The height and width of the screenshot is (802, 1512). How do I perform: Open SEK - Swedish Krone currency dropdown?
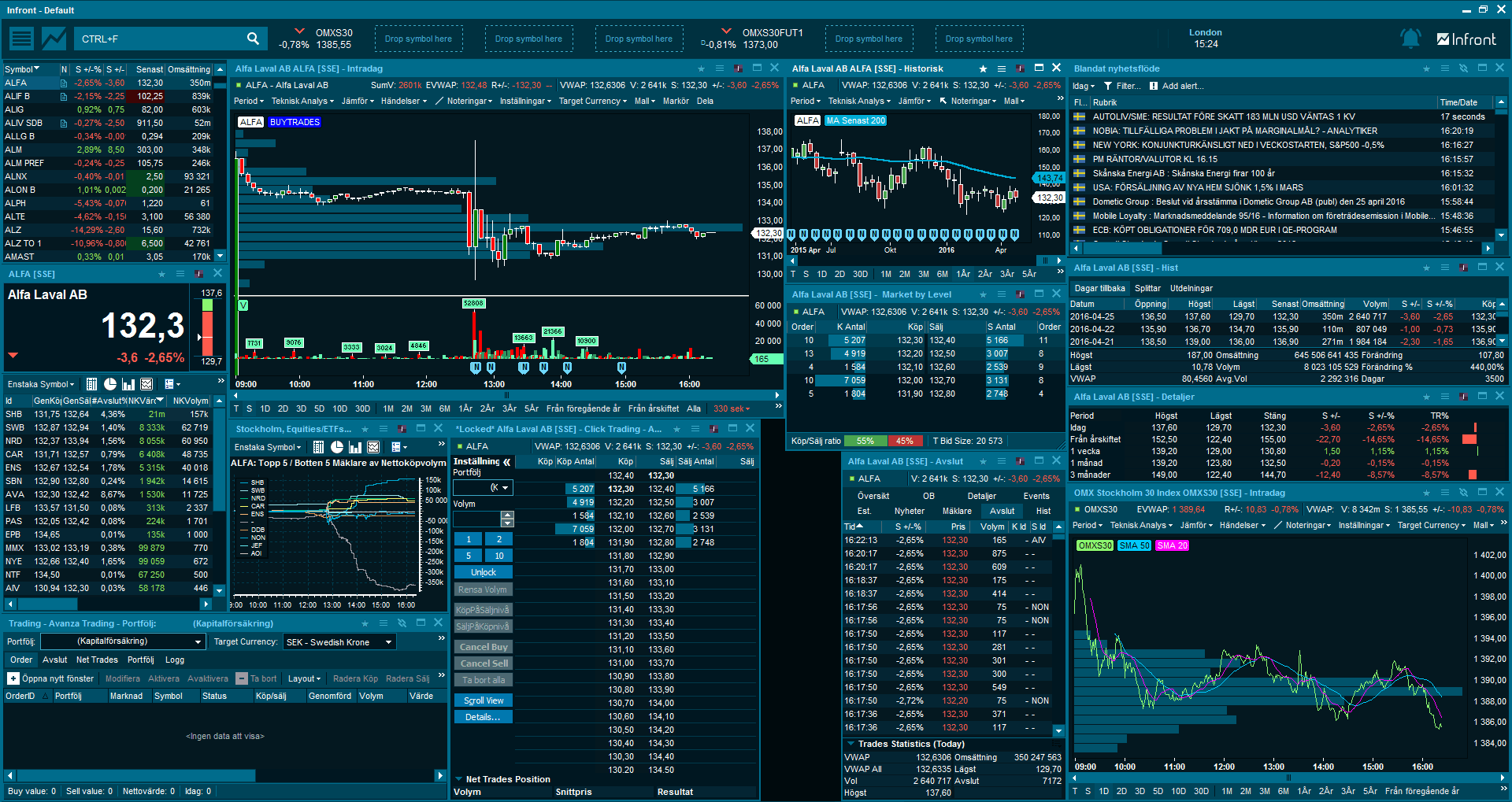340,642
